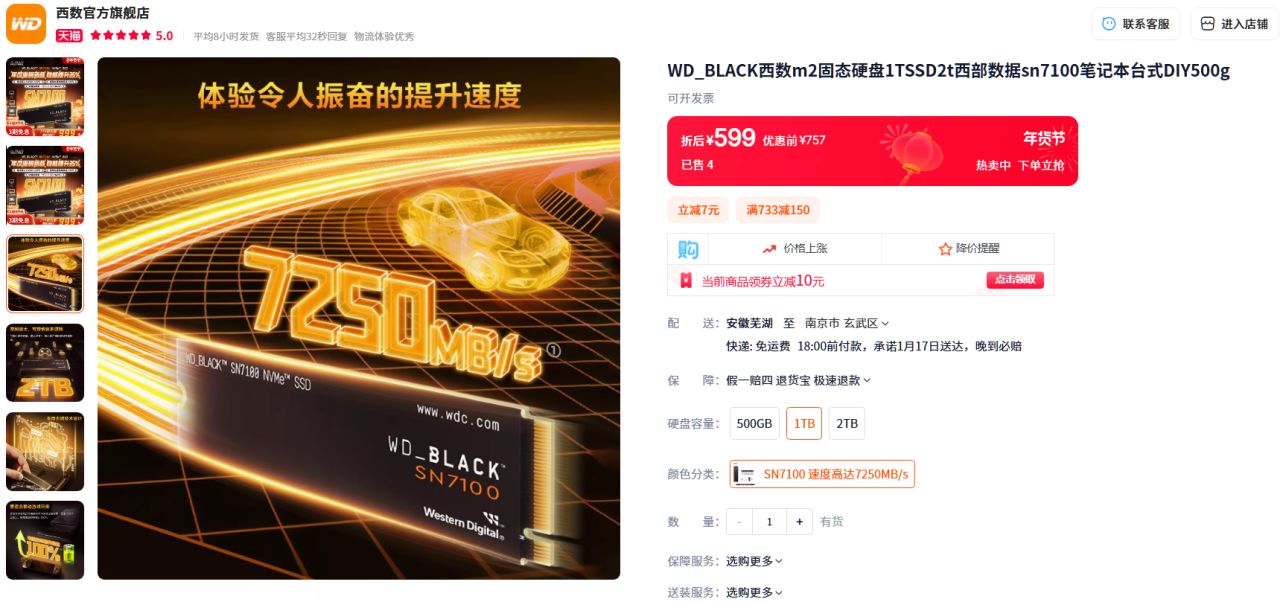Click the enter-store shop icon

pyautogui.click(x=1207, y=24)
